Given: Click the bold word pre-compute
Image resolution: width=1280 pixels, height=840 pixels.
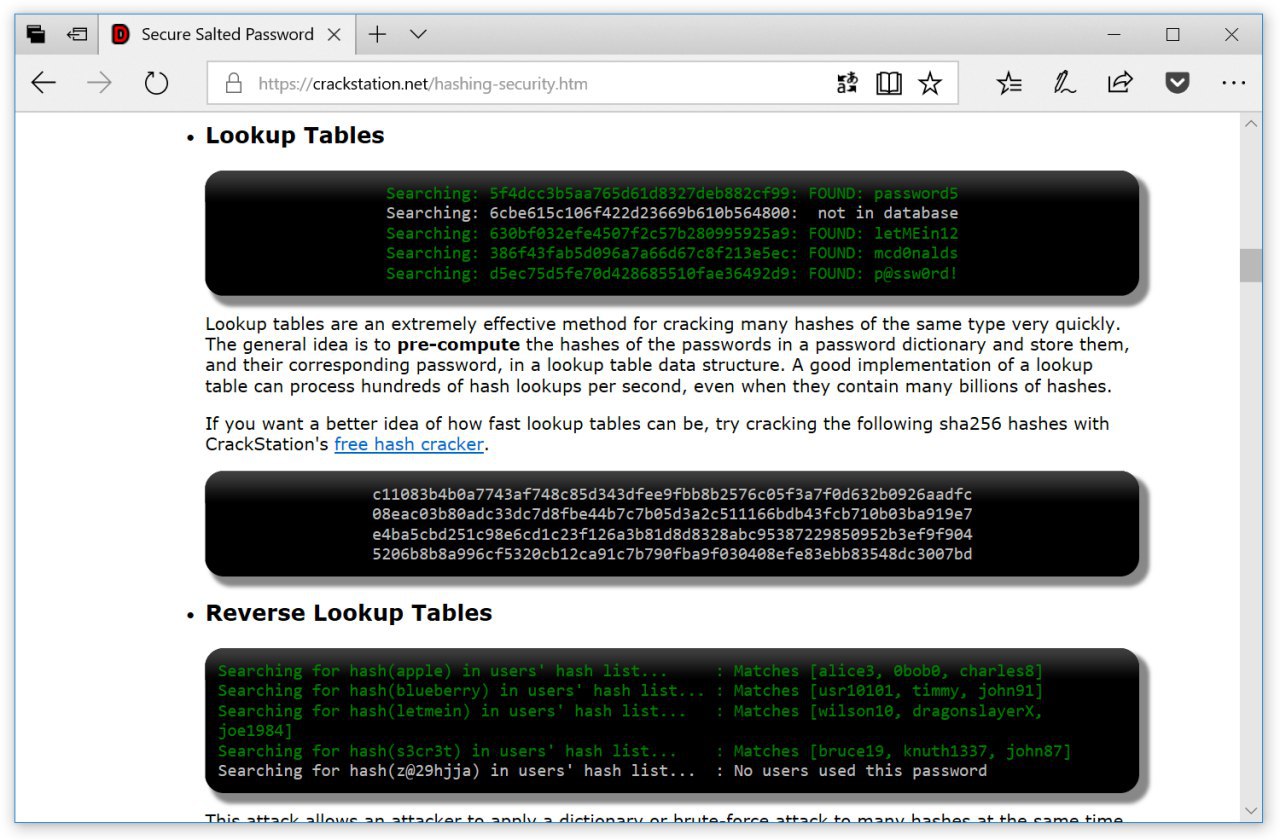Looking at the screenshot, I should tap(458, 345).
